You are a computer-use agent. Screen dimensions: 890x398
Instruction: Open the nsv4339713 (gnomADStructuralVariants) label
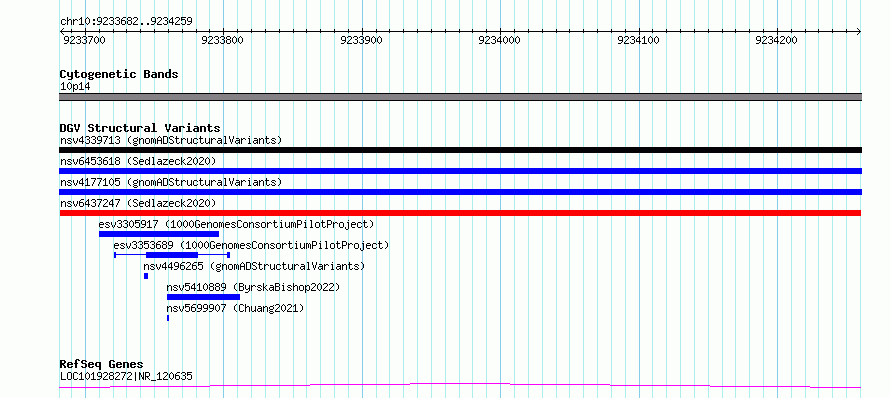point(171,140)
